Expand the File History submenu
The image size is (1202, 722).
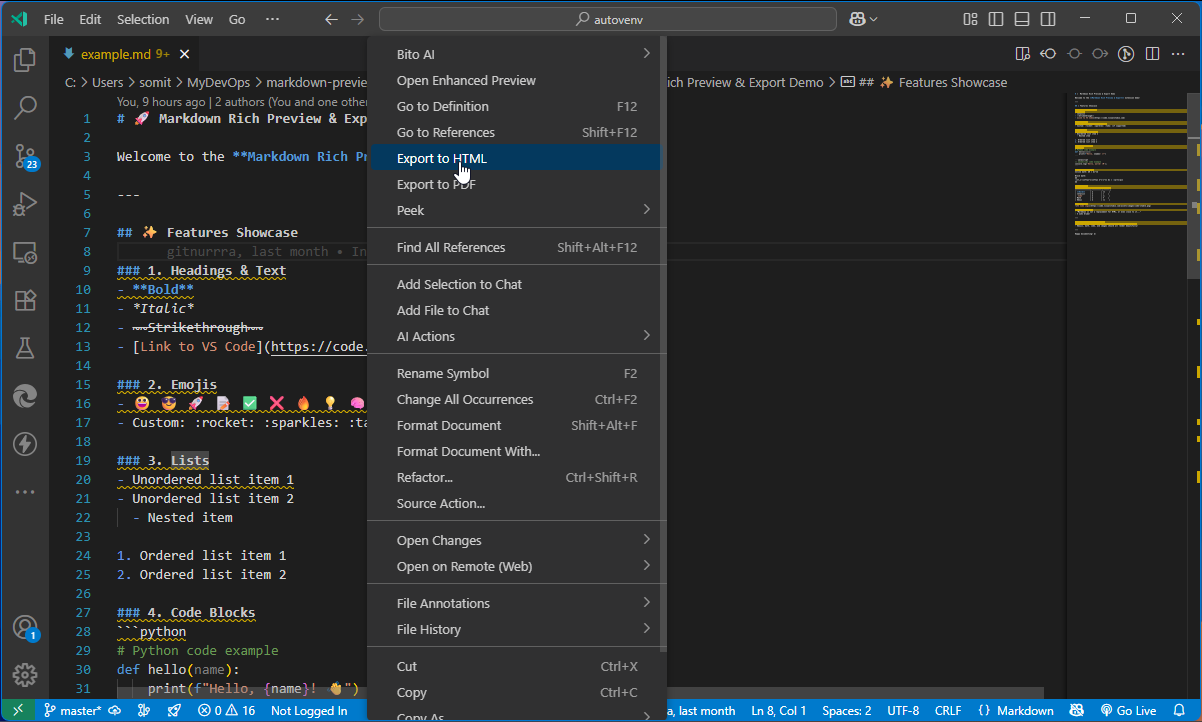(515, 629)
